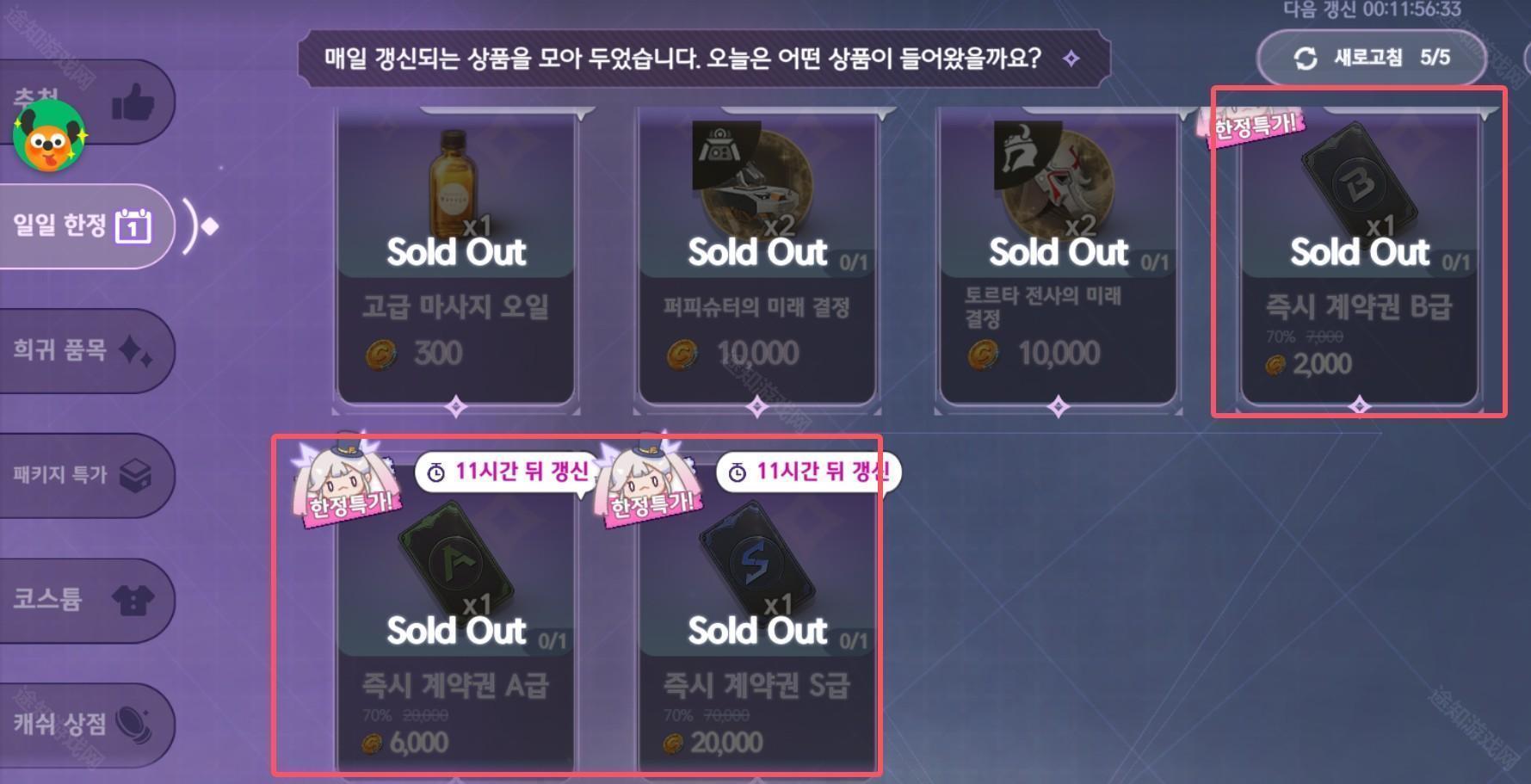Viewport: 1531px width, 784px height.
Task: Click the shirt icon on 코스튬
Action: [133, 600]
